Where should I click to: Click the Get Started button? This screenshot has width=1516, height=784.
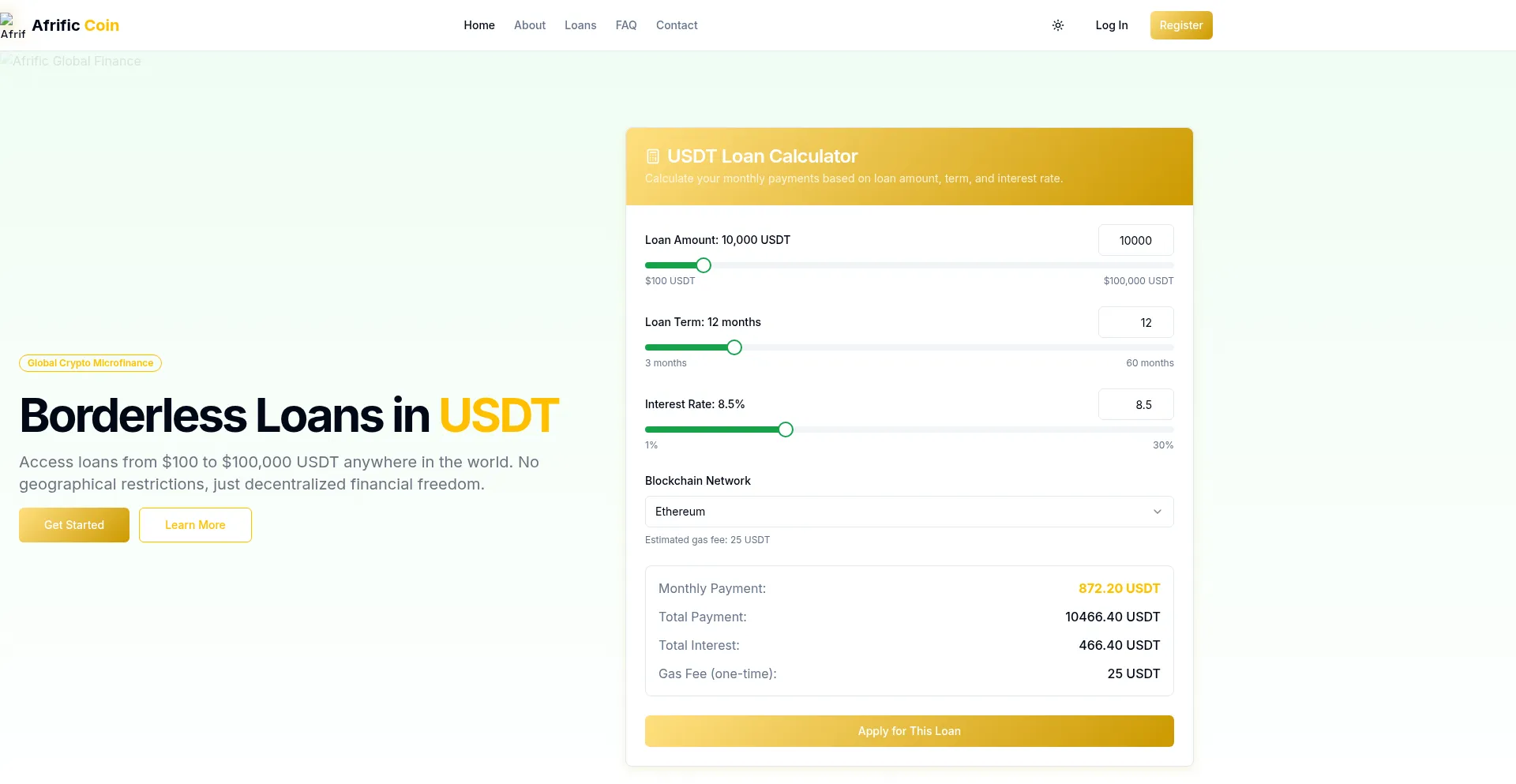coord(74,525)
